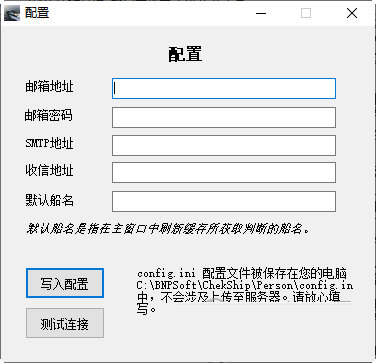This screenshot has width=376, height=363.
Task: Click the 邮箱地址 input field
Action: click(x=224, y=88)
